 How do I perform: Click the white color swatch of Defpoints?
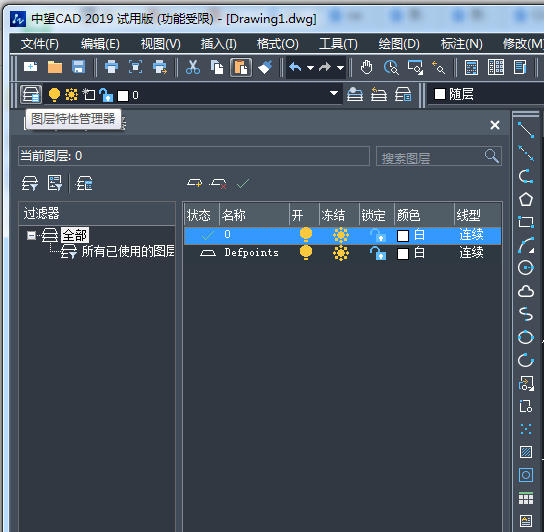point(403,253)
